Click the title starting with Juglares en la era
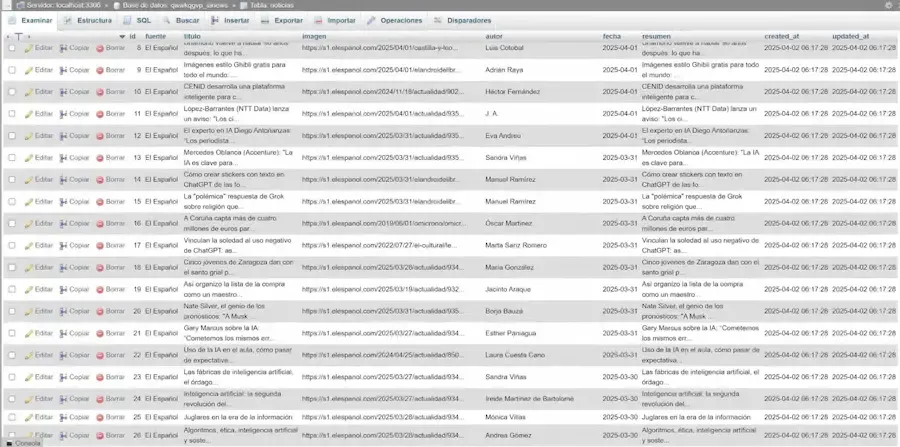Image resolution: width=900 pixels, height=447 pixels. click(238, 417)
